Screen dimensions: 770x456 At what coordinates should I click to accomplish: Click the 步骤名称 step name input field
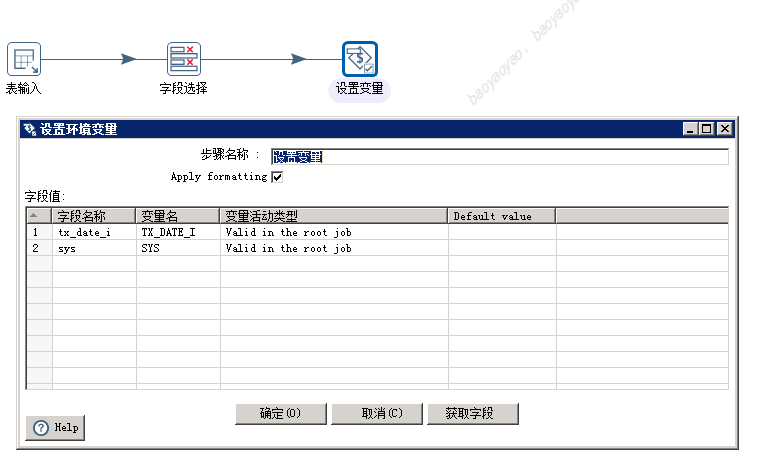499,157
